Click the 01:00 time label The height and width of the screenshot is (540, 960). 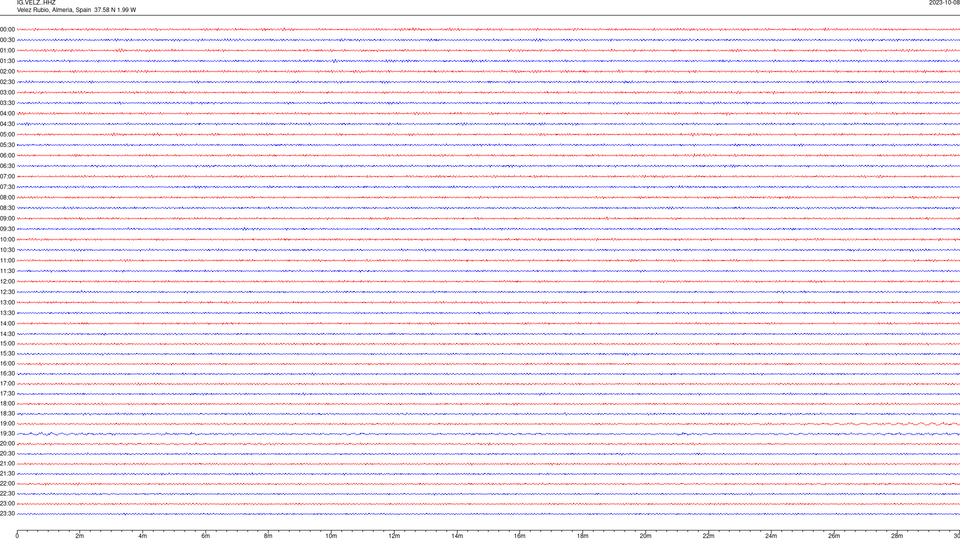click(7, 50)
